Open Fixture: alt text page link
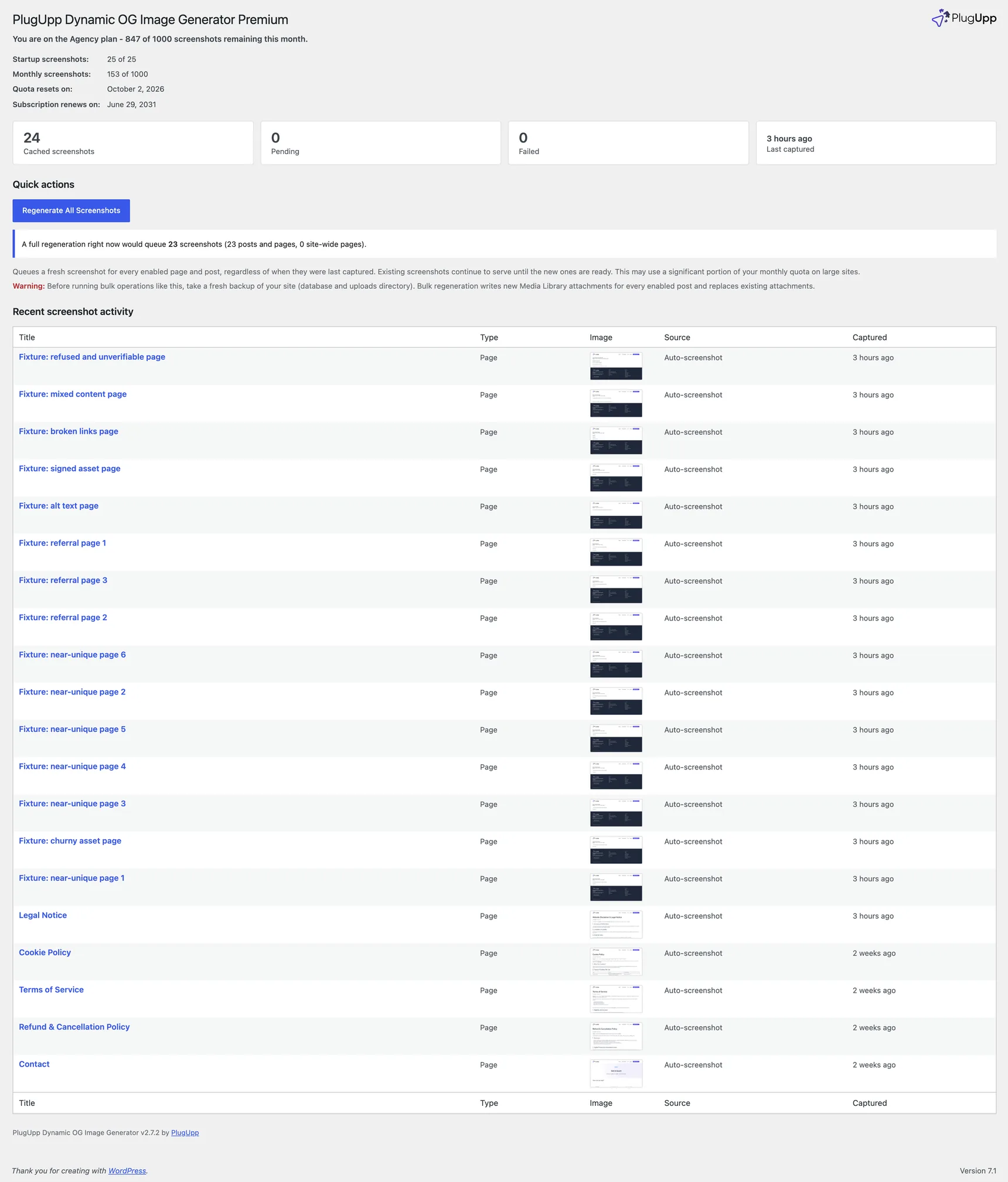The height and width of the screenshot is (1182, 1008). [x=59, y=506]
